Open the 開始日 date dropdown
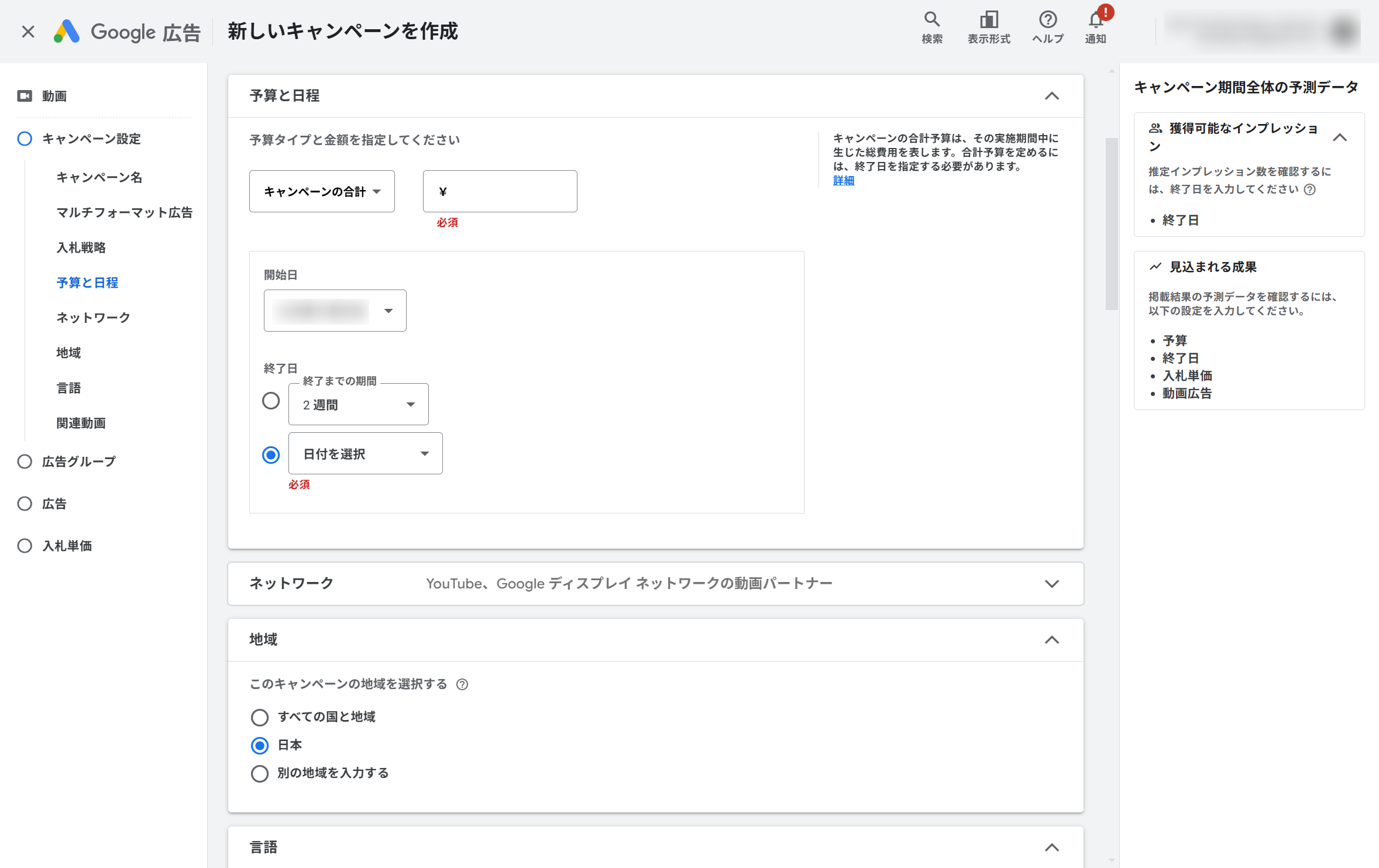This screenshot has width=1379, height=868. point(335,311)
